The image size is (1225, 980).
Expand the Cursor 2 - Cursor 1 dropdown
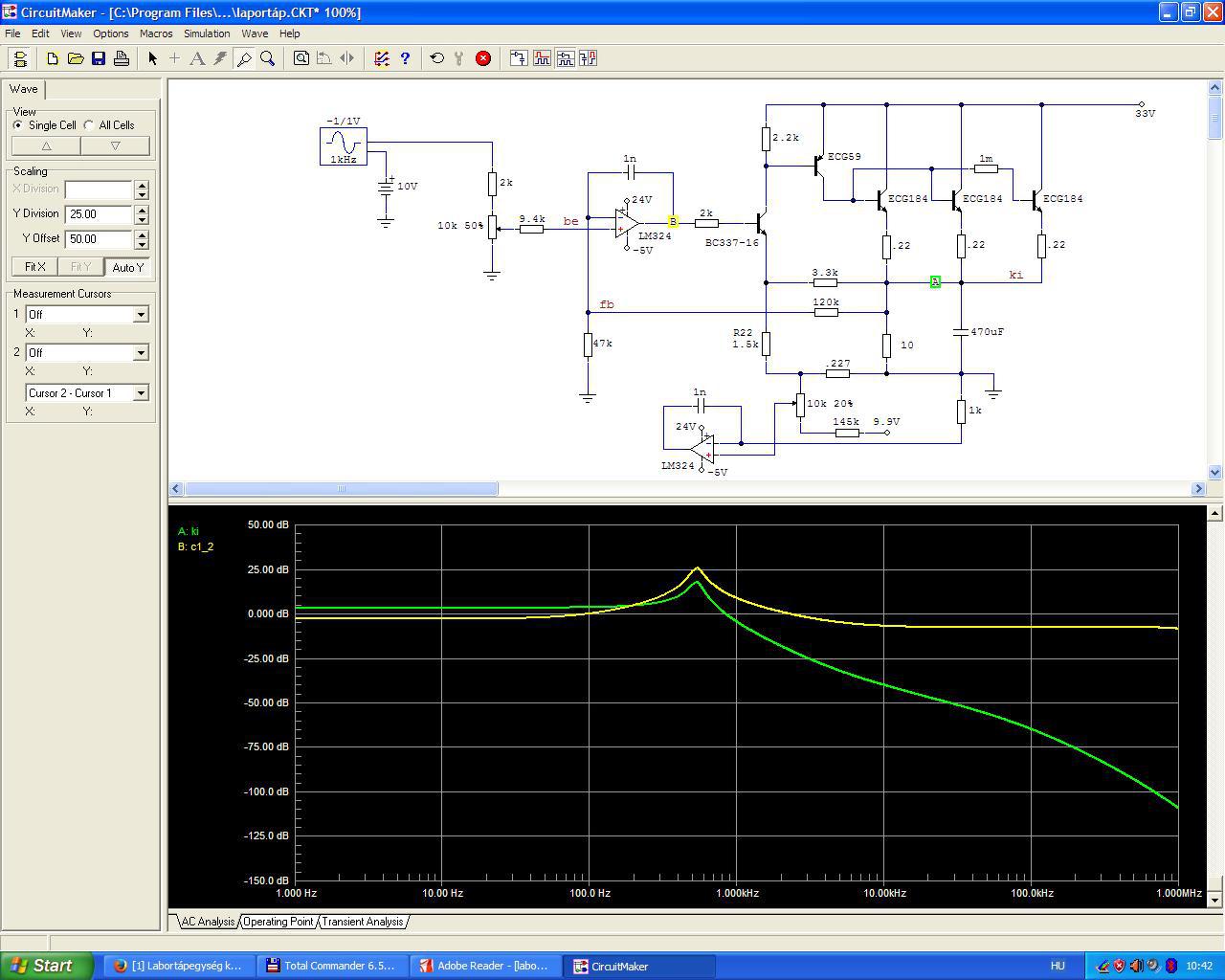[x=141, y=393]
